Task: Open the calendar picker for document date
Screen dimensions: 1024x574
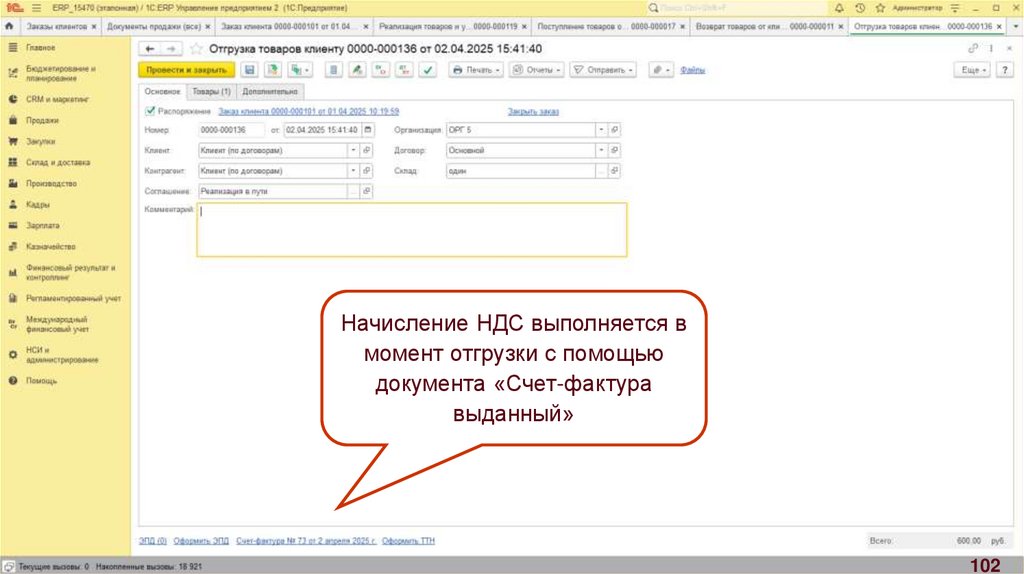Action: point(368,130)
